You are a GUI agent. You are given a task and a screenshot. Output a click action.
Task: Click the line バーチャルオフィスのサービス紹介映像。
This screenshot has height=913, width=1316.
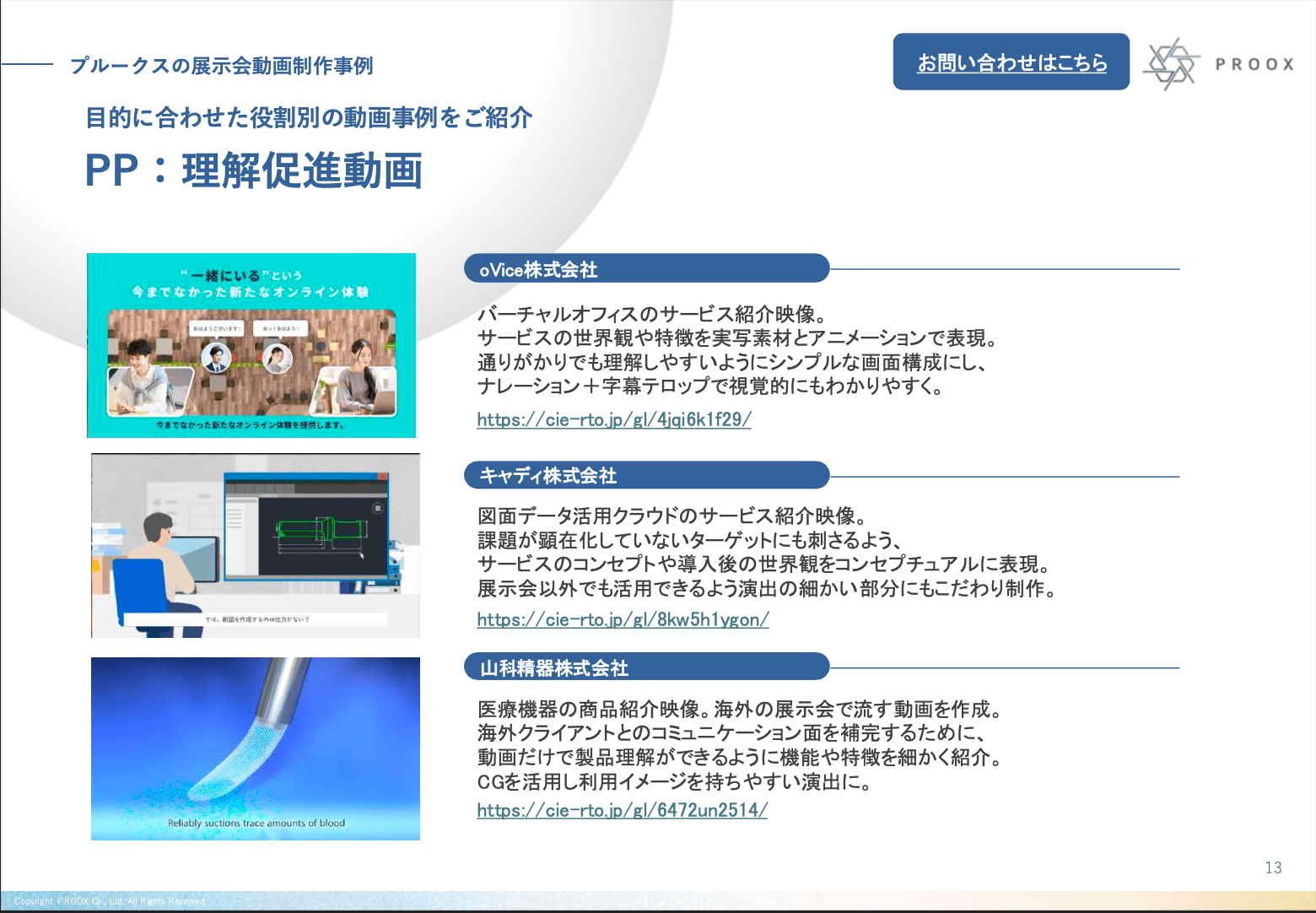click(x=651, y=314)
